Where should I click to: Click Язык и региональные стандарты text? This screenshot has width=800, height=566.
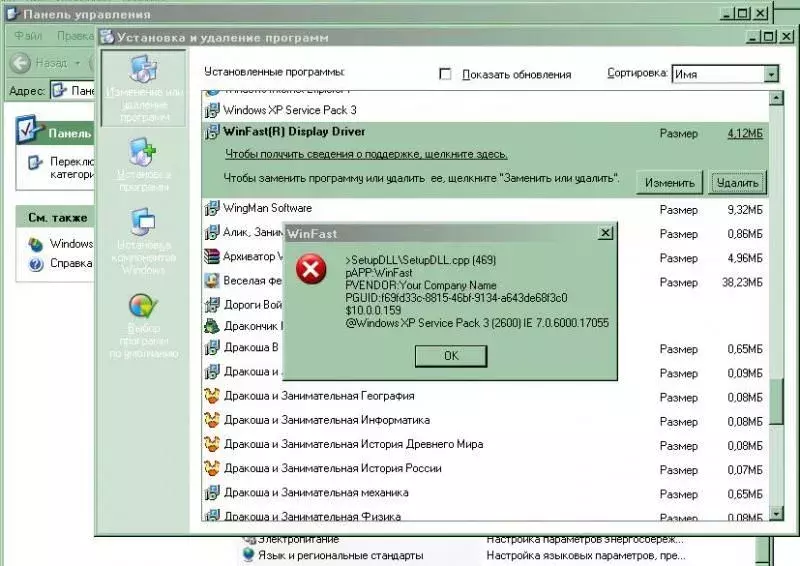tap(340, 555)
